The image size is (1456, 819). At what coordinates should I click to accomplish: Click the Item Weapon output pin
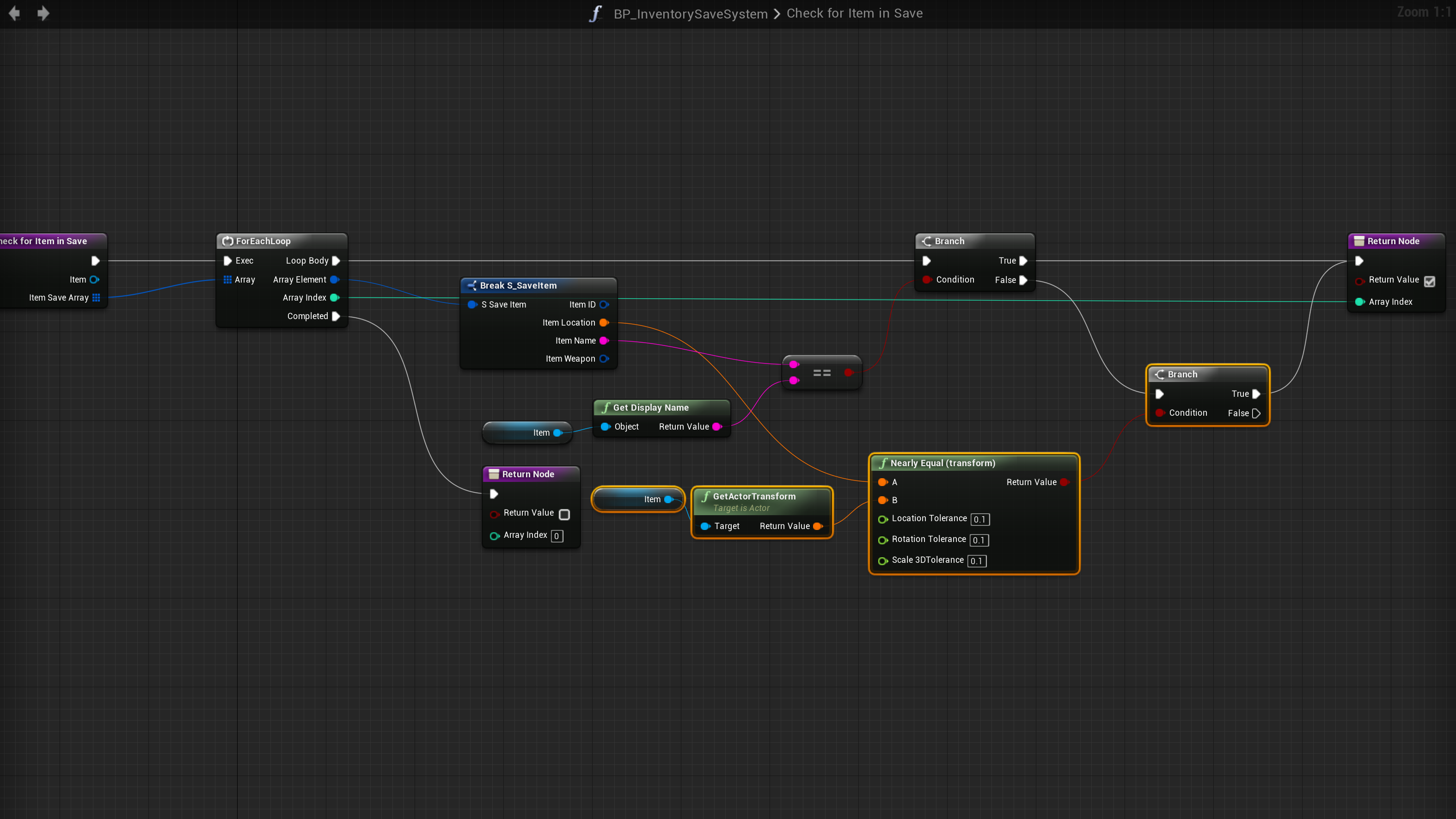coord(604,358)
